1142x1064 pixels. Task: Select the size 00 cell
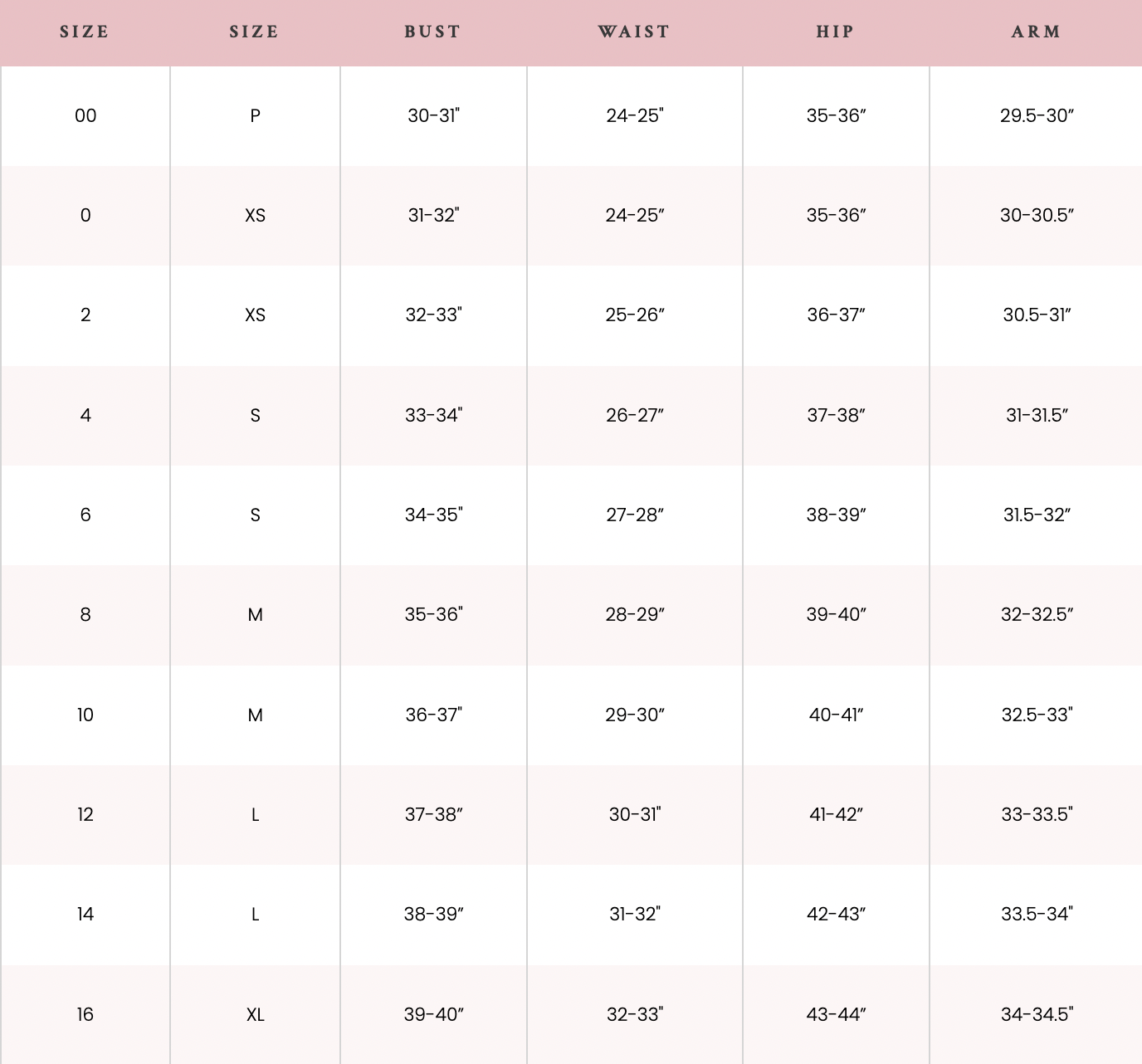pyautogui.click(x=85, y=116)
